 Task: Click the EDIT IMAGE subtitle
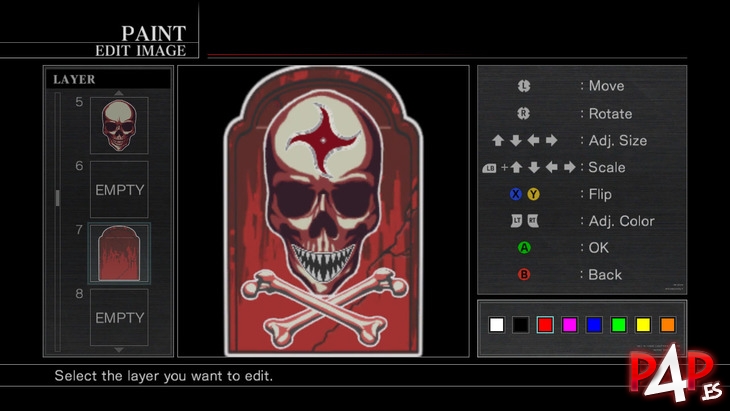[x=141, y=50]
